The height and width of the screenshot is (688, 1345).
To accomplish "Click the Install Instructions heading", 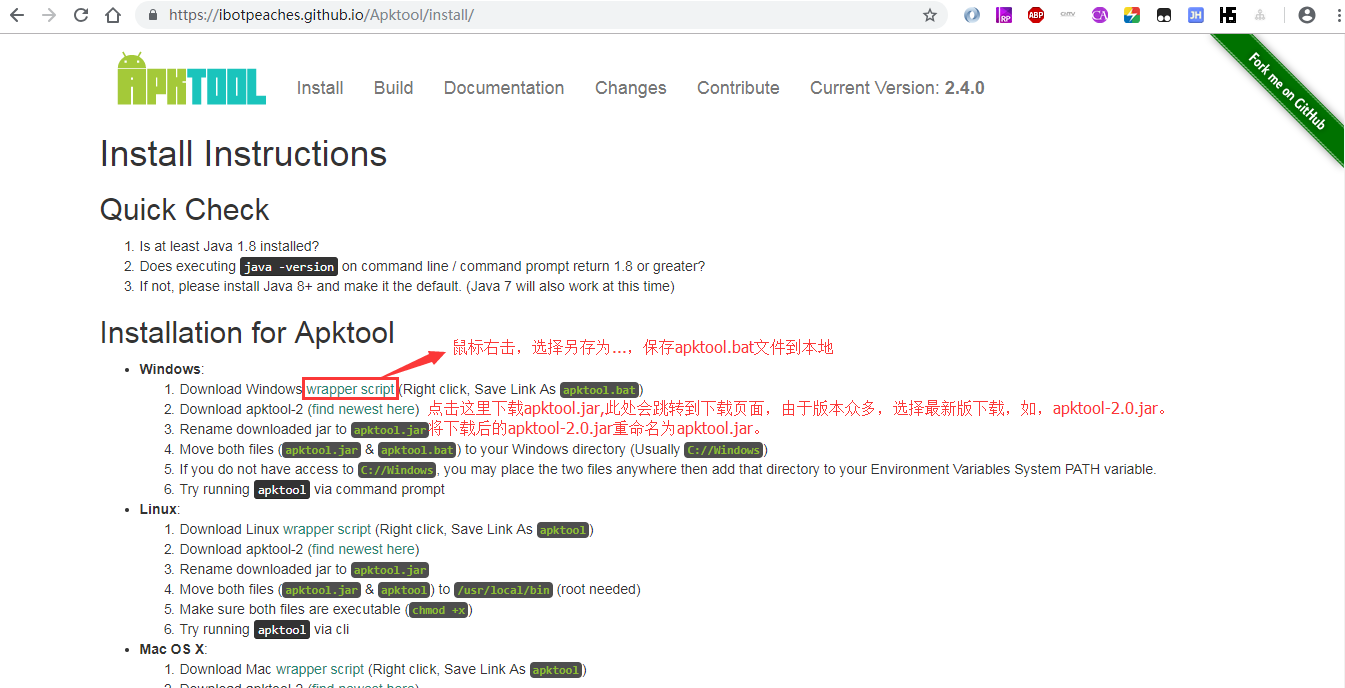I will coord(243,154).
